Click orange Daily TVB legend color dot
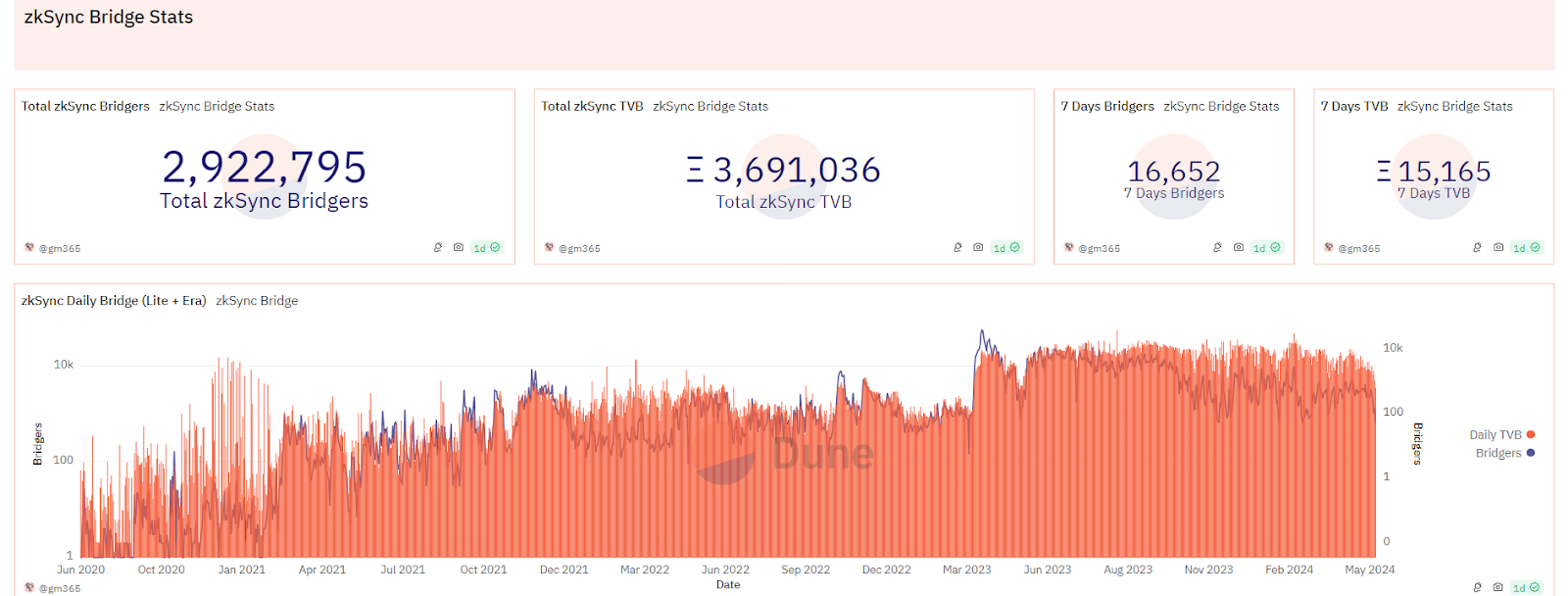Viewport: 1568px width, 596px height. tap(1531, 435)
